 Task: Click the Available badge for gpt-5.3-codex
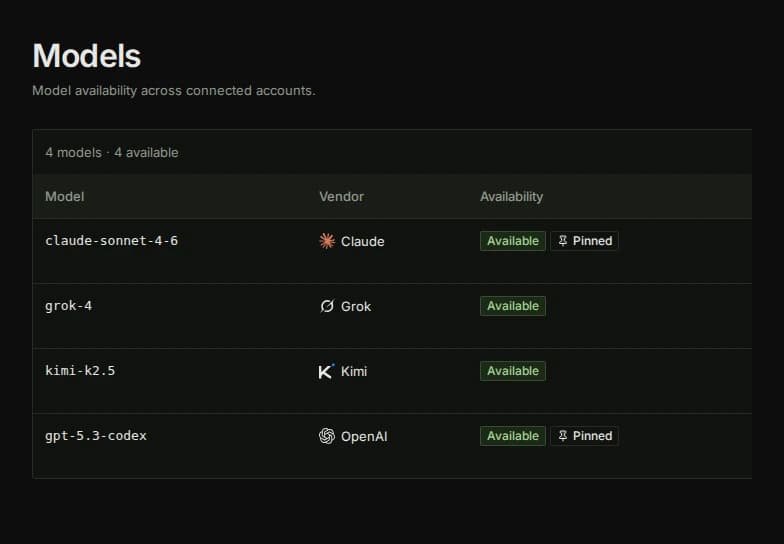[513, 436]
